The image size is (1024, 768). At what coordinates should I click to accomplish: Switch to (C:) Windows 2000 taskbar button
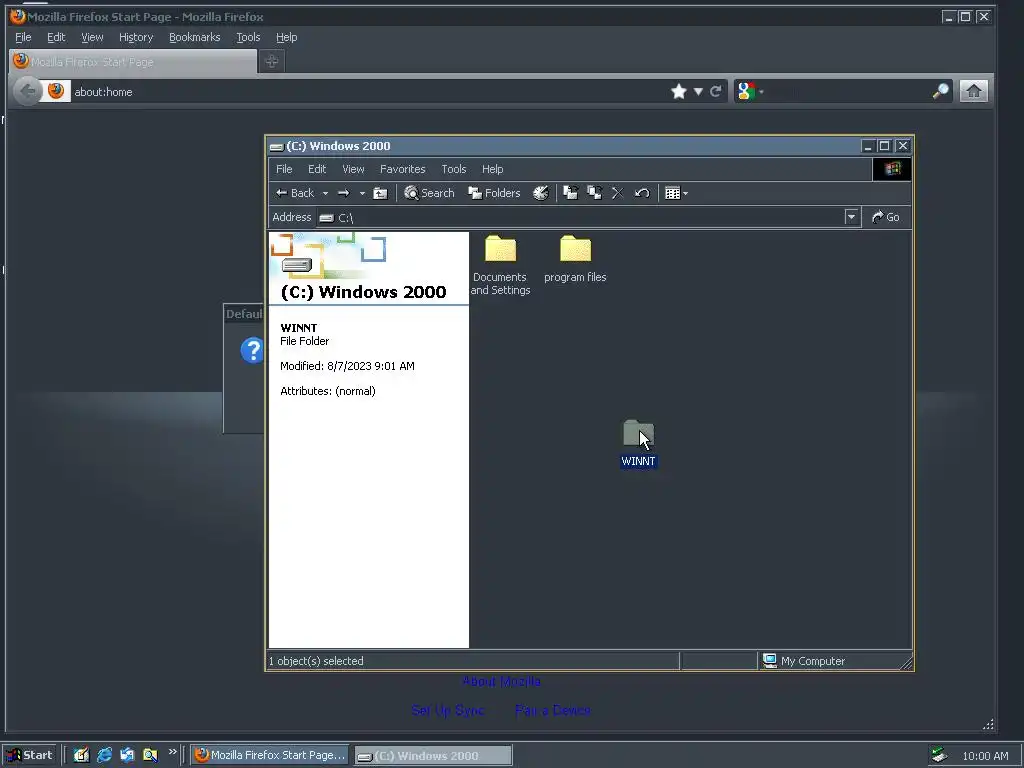[x=434, y=756]
